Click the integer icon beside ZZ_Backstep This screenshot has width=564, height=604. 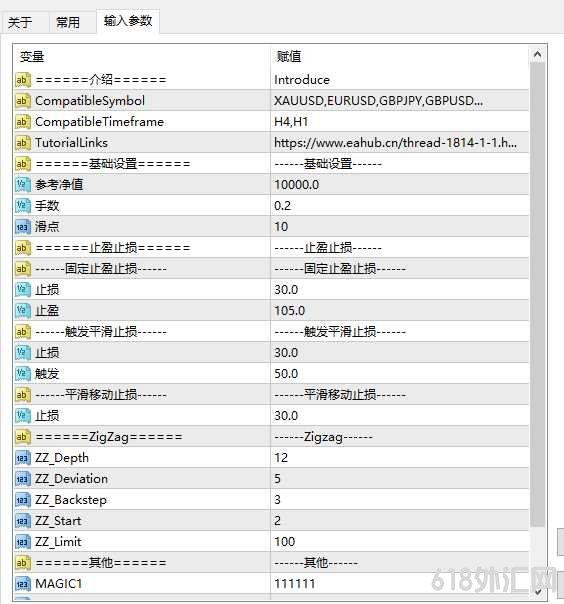coord(23,500)
